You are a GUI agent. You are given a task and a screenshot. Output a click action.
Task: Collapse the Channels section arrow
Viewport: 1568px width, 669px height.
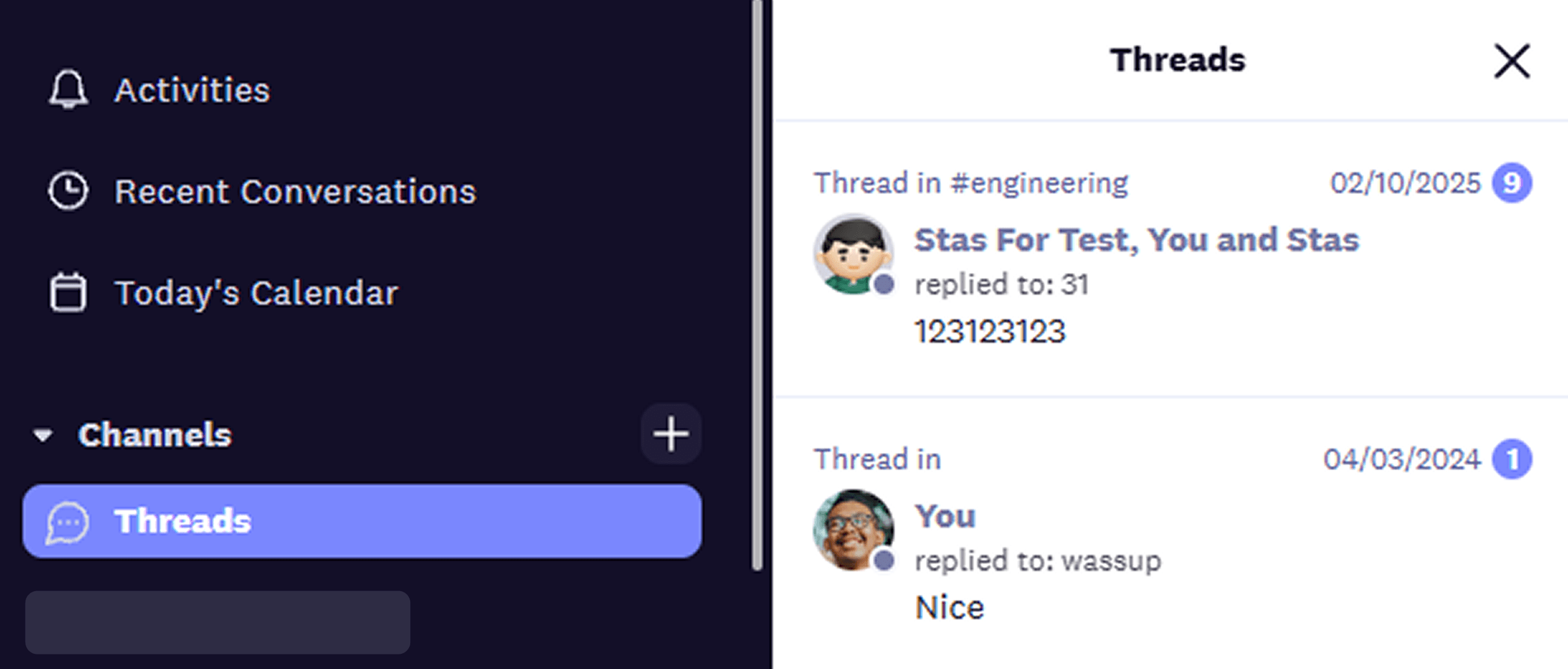[x=43, y=435]
